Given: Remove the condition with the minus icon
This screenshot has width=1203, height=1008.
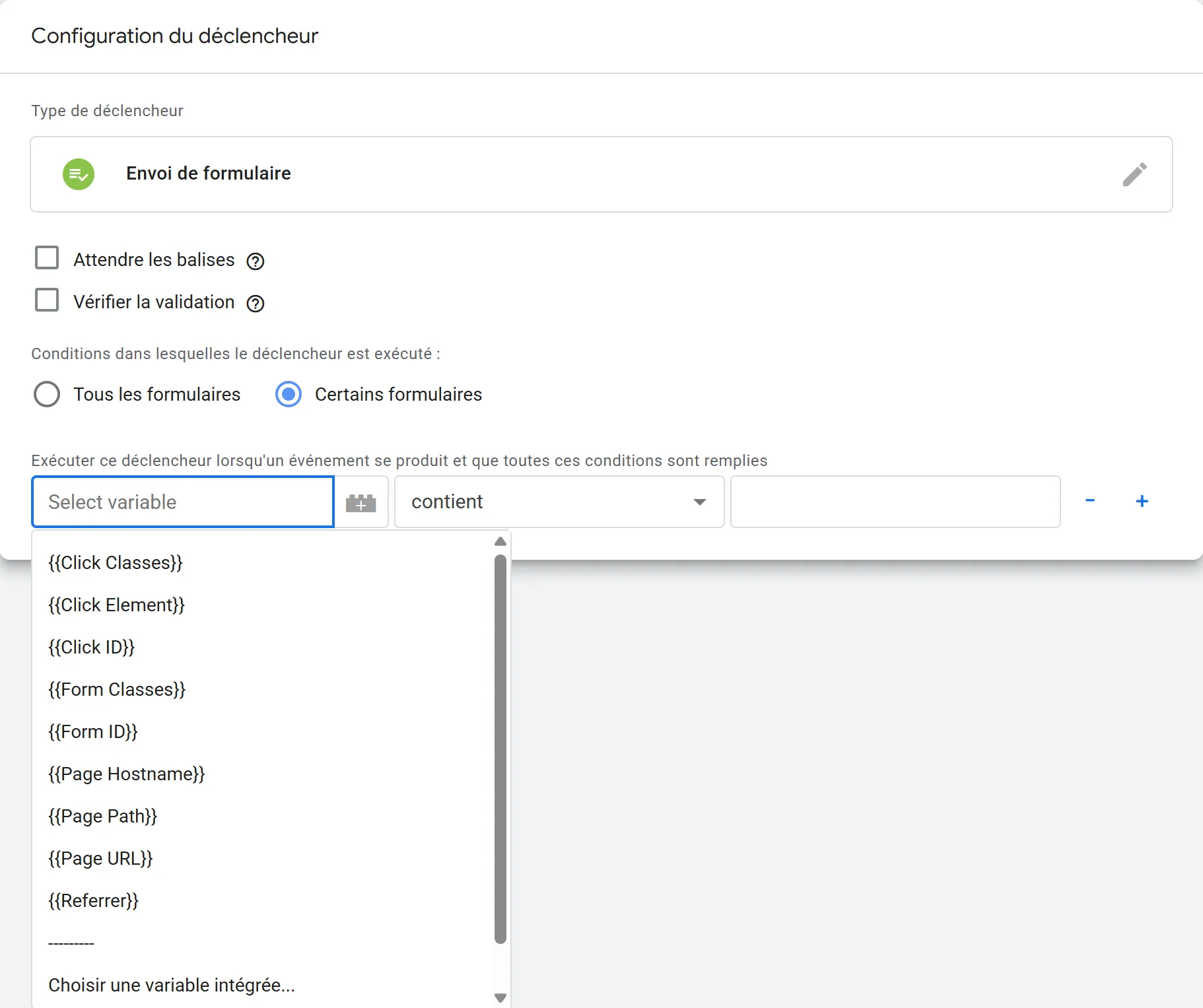Looking at the screenshot, I should pos(1090,500).
